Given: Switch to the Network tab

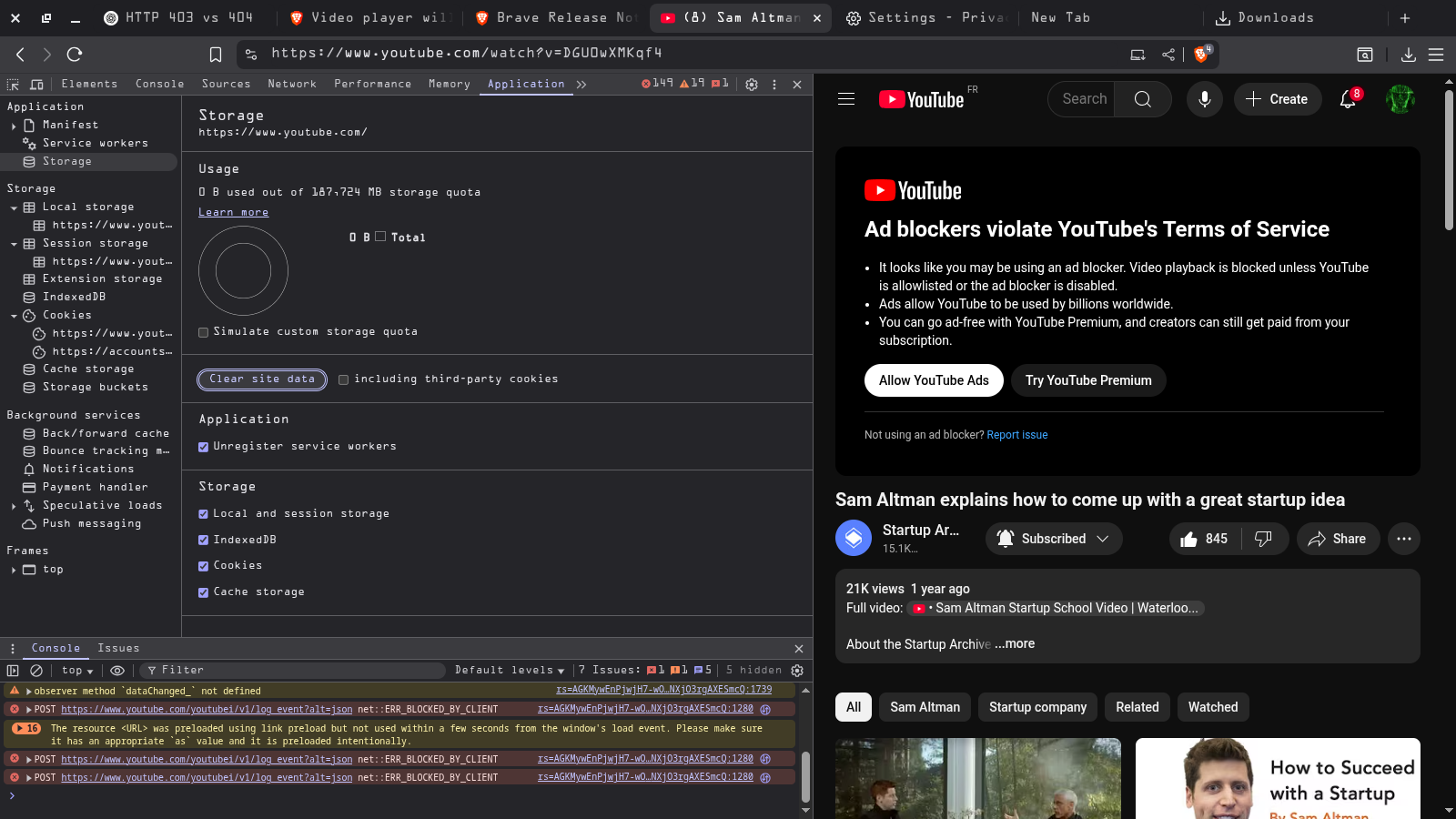Looking at the screenshot, I should (292, 84).
